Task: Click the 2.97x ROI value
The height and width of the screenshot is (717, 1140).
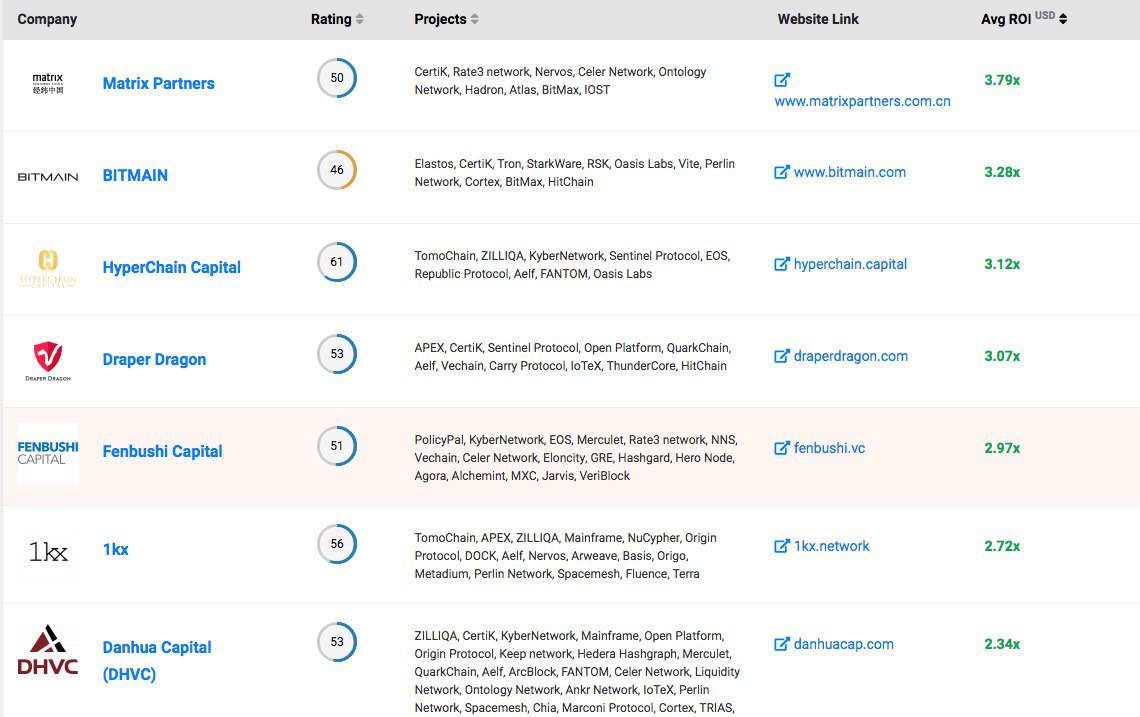Action: 1002,448
